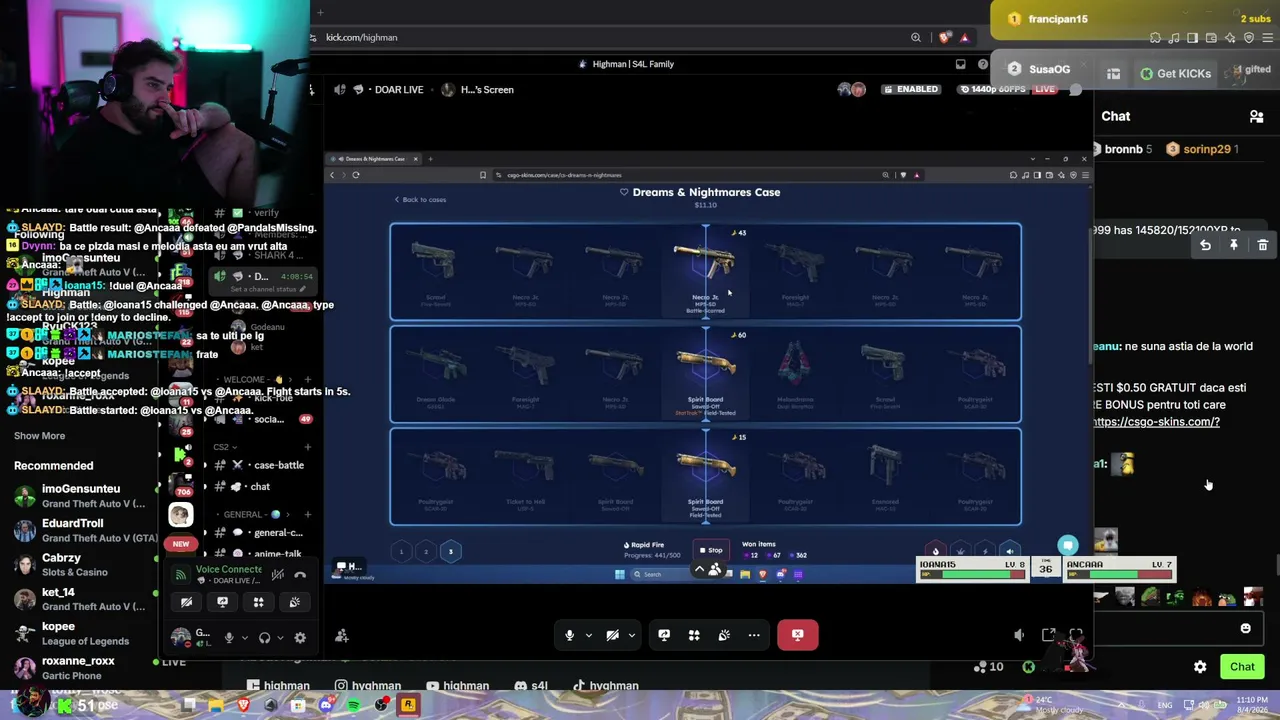The height and width of the screenshot is (720, 1280).
Task: Open the blue support chat bubble
Action: [x=1068, y=546]
